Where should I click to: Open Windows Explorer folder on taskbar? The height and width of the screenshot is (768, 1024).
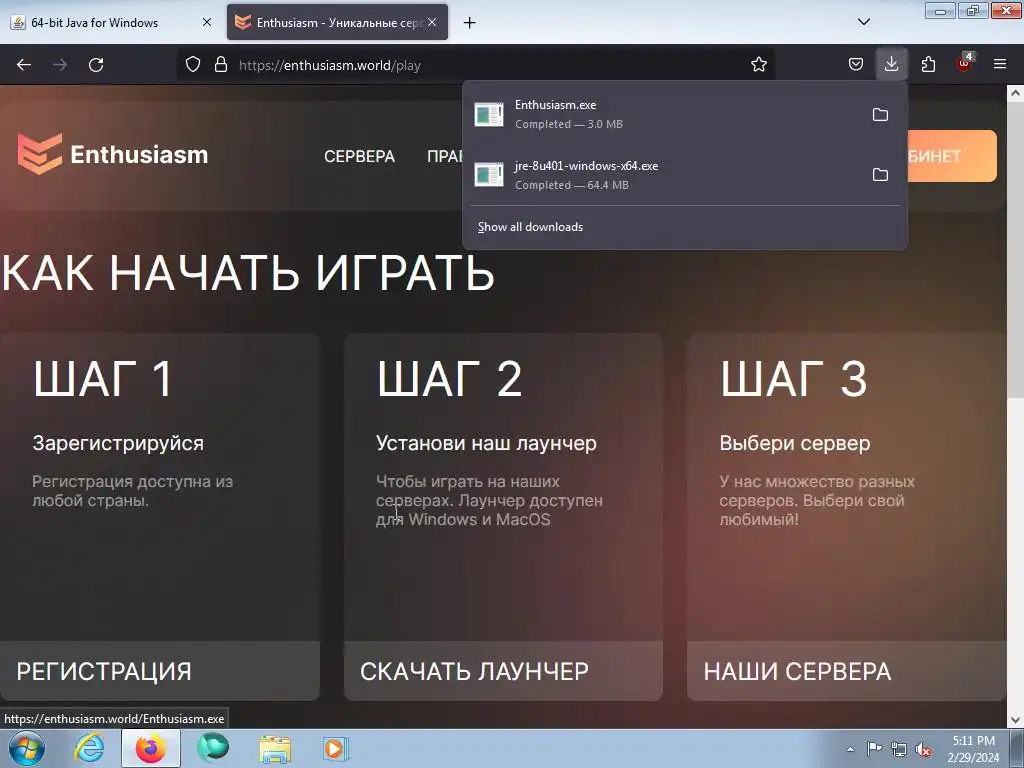coord(275,748)
